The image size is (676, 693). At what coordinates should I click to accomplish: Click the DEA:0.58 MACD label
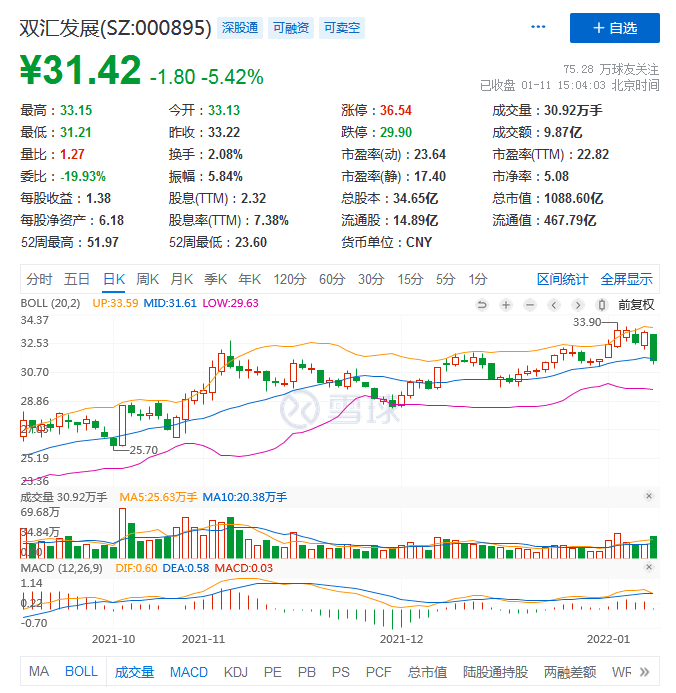click(186, 568)
